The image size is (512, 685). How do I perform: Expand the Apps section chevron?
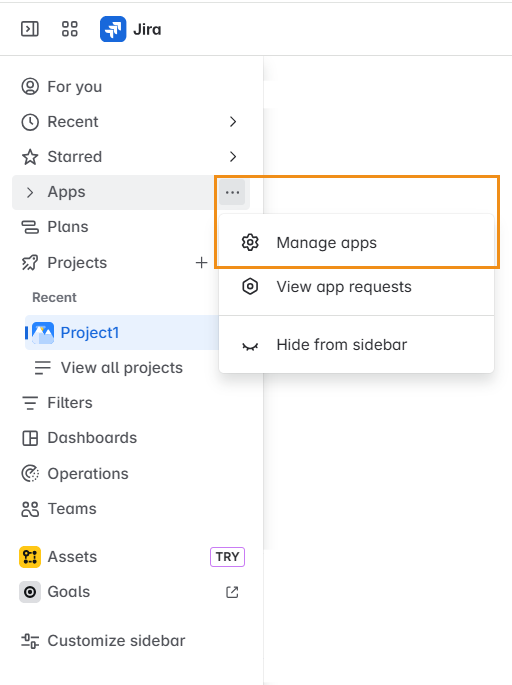click(30, 192)
